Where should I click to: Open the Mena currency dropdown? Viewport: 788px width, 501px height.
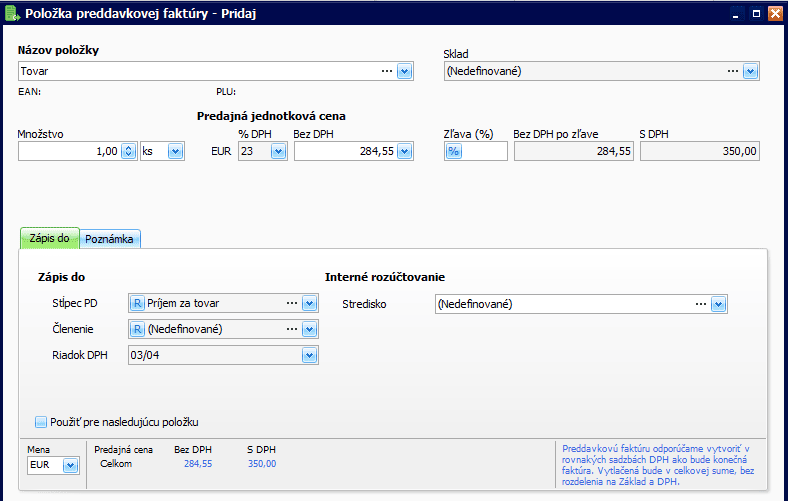(x=70, y=465)
